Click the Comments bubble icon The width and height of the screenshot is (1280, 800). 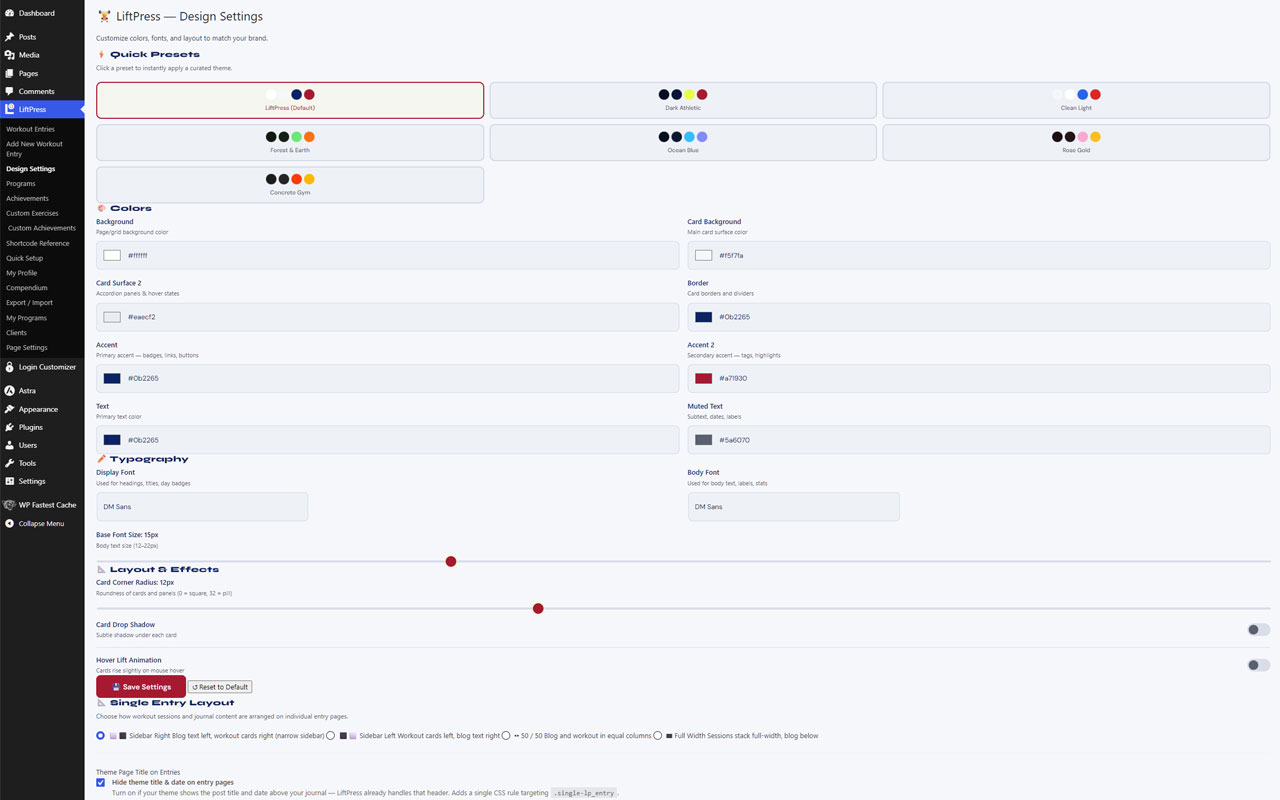(x=10, y=91)
